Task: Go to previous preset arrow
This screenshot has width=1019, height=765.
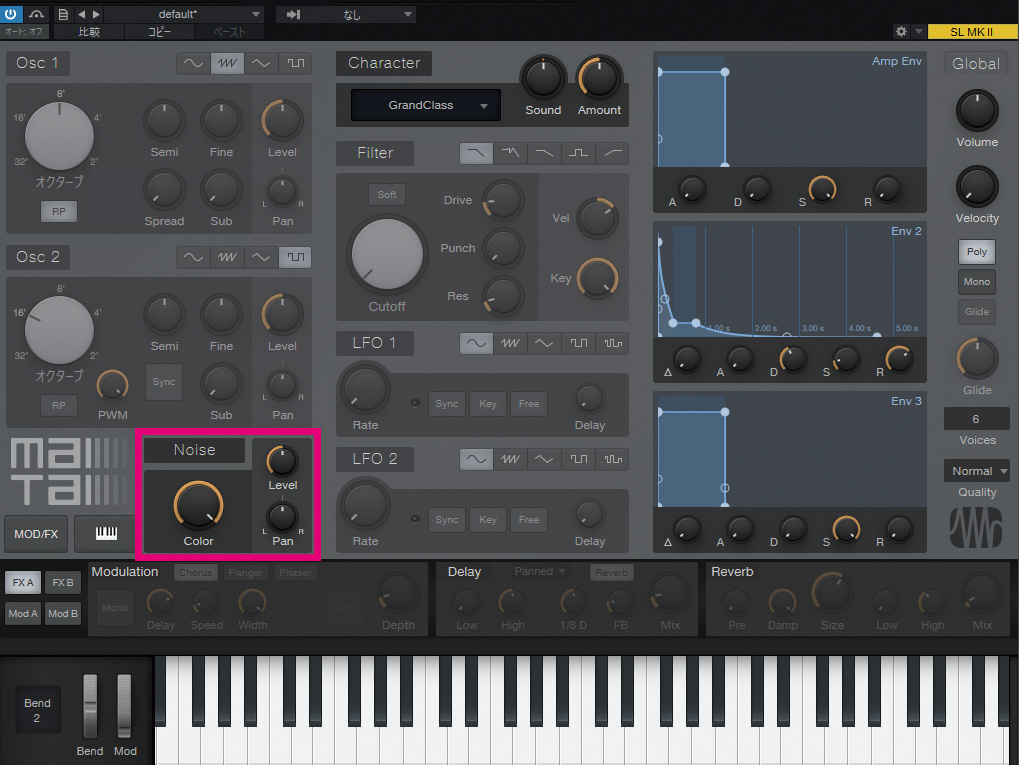Action: tap(81, 14)
